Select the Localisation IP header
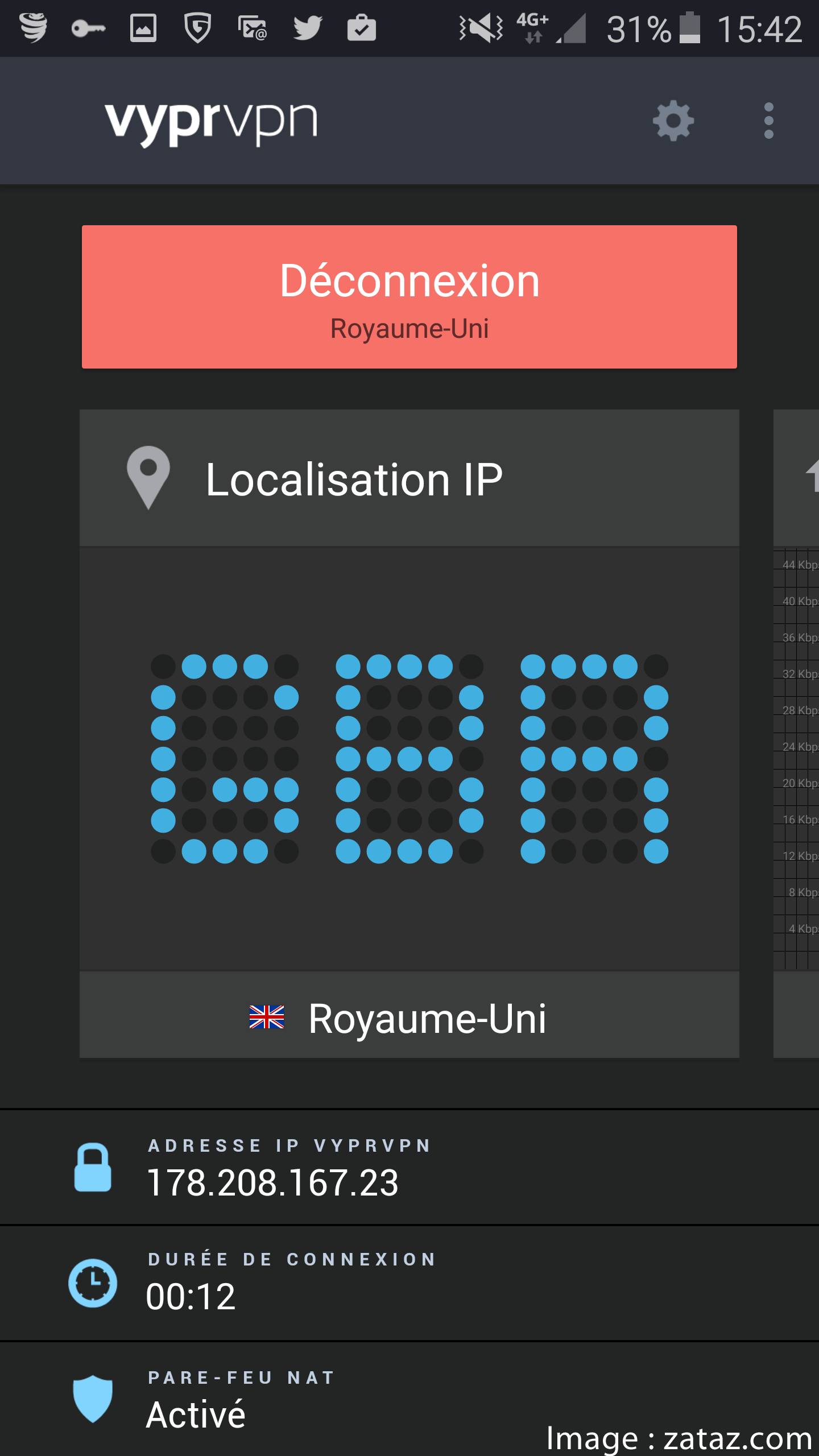Image resolution: width=819 pixels, height=1456 pixels. pos(409,478)
